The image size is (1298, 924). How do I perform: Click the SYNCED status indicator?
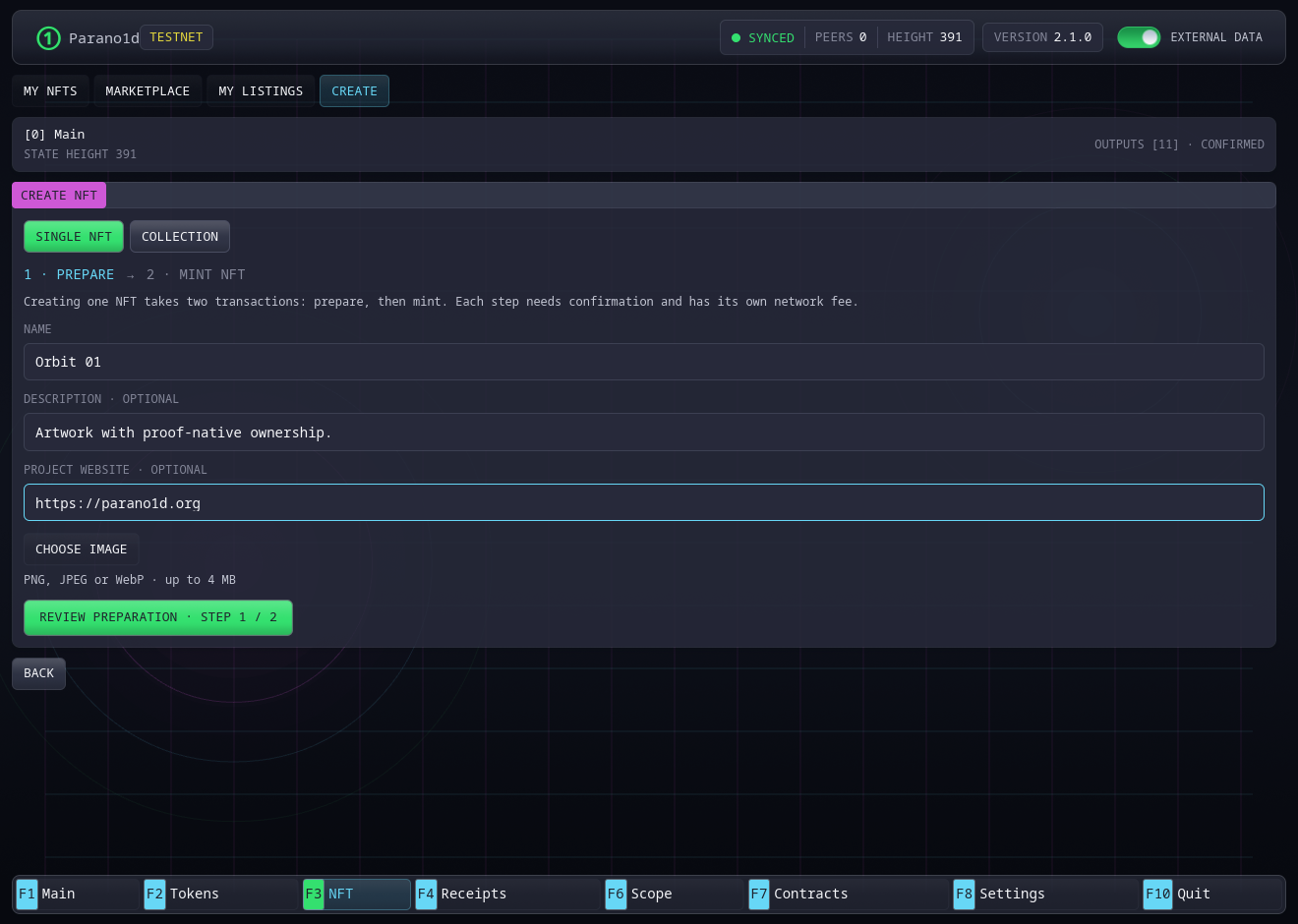click(x=763, y=37)
